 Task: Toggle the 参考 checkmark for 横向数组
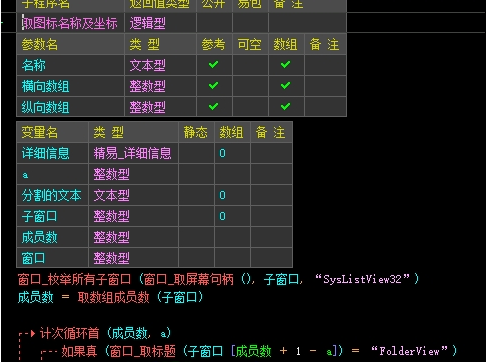213,86
